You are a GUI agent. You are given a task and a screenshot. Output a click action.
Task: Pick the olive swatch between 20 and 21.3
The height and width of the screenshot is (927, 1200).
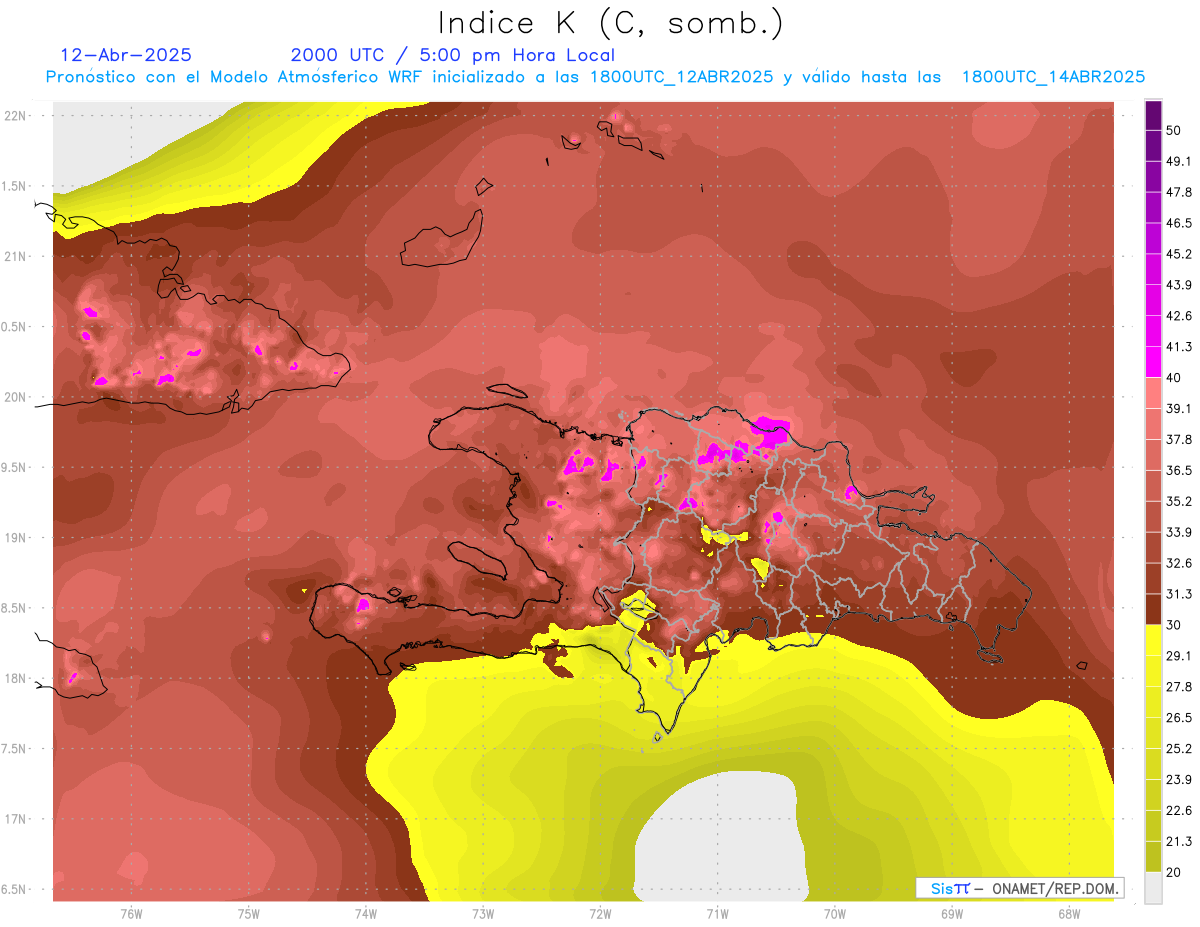click(1153, 856)
